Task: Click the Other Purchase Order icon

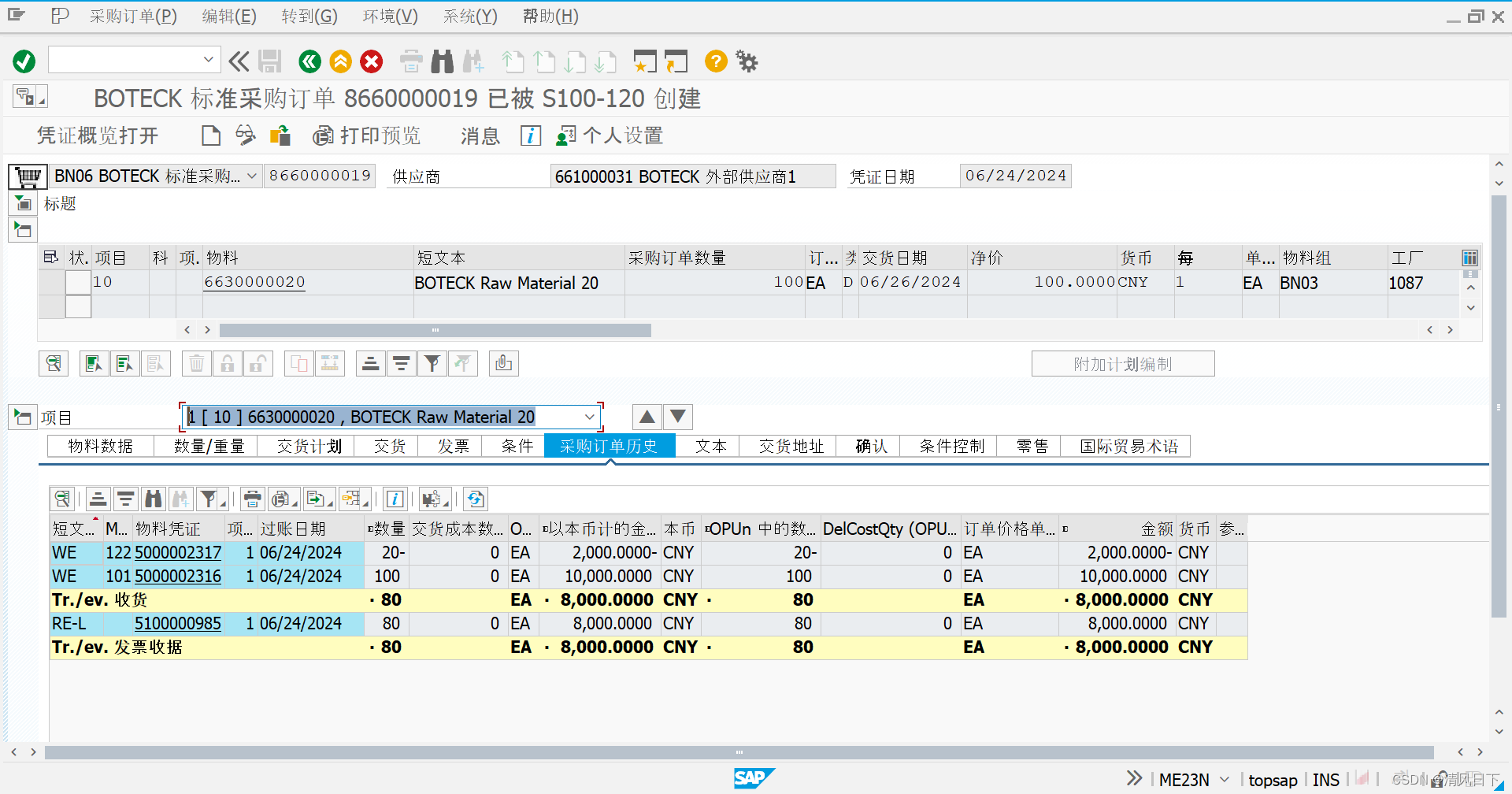Action: tap(280, 135)
